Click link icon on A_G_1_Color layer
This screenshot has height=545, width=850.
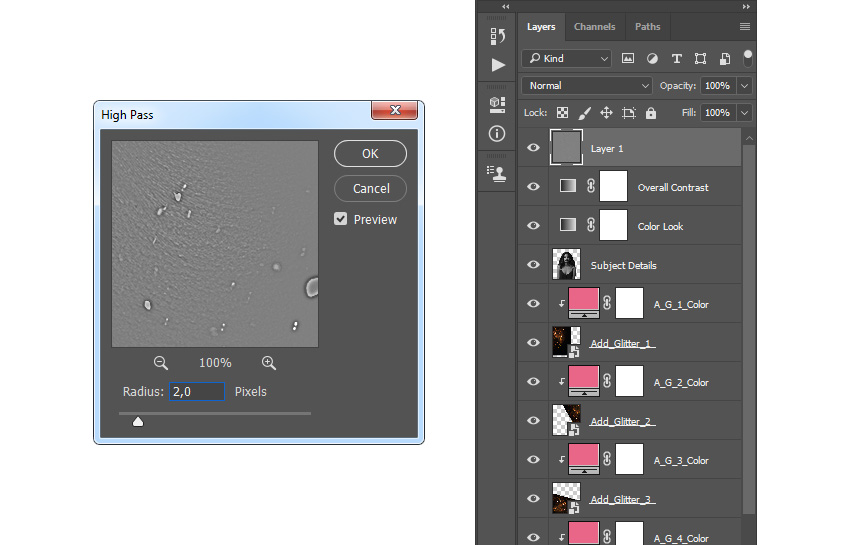click(x=607, y=304)
